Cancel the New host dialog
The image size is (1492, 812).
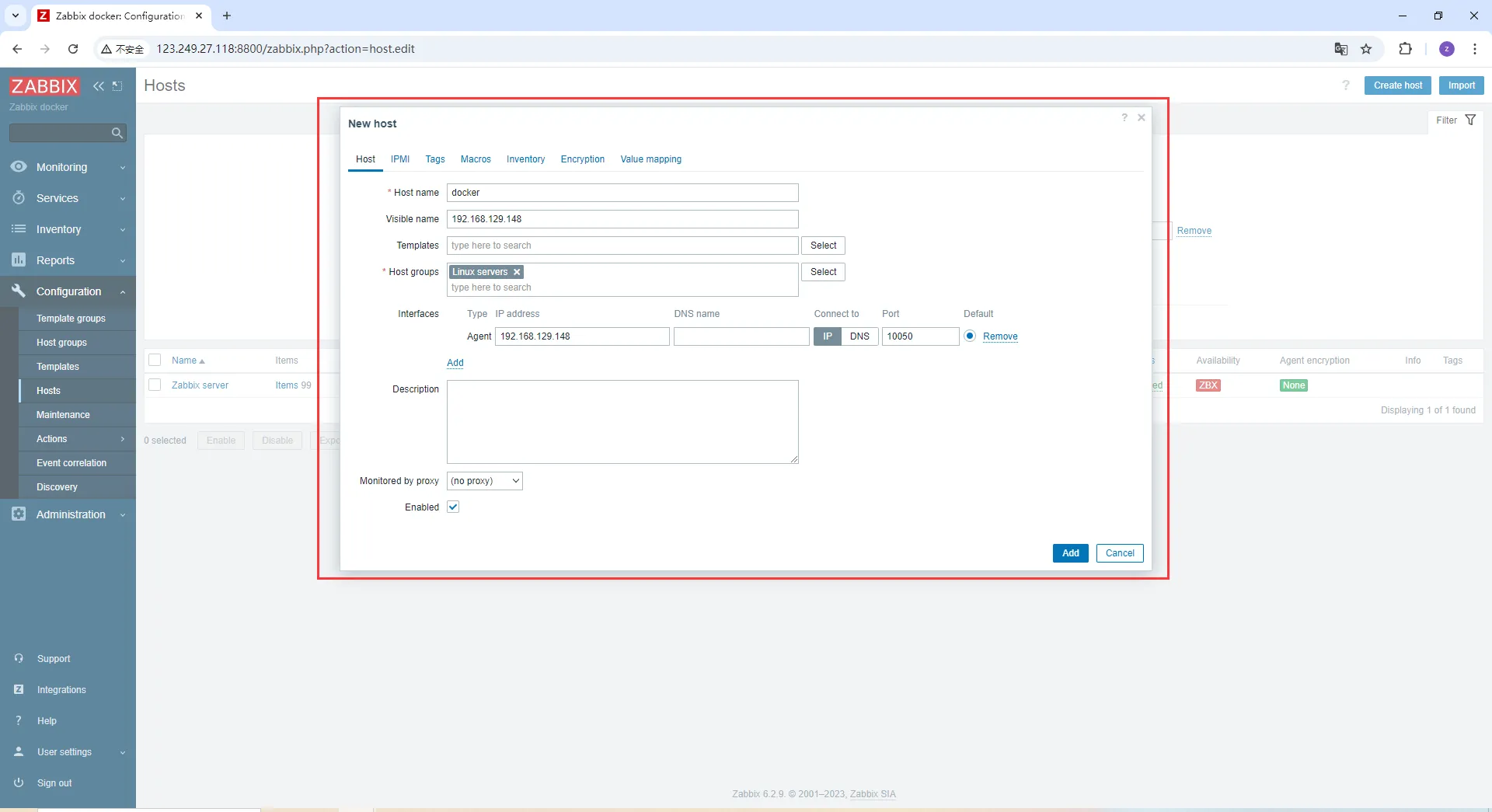[1120, 553]
